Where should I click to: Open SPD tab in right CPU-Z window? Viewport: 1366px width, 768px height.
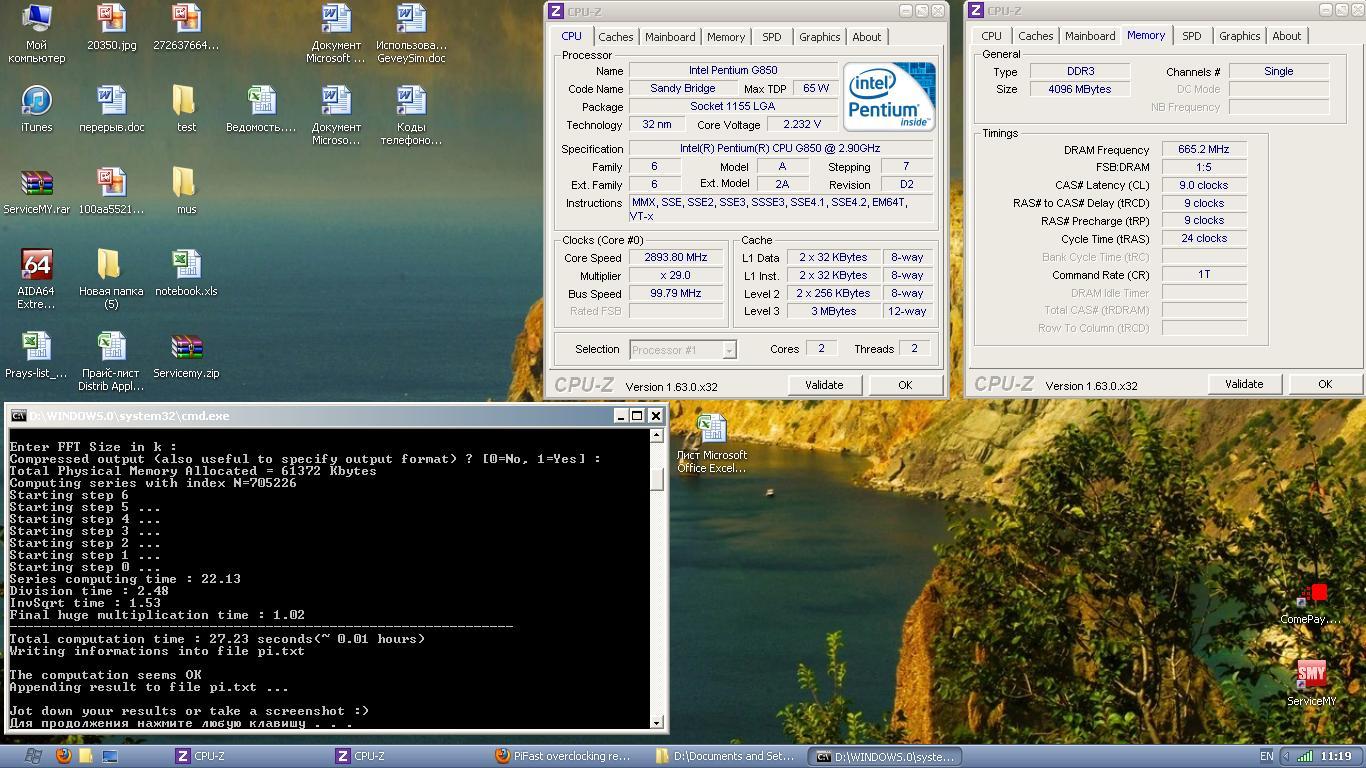point(1192,36)
